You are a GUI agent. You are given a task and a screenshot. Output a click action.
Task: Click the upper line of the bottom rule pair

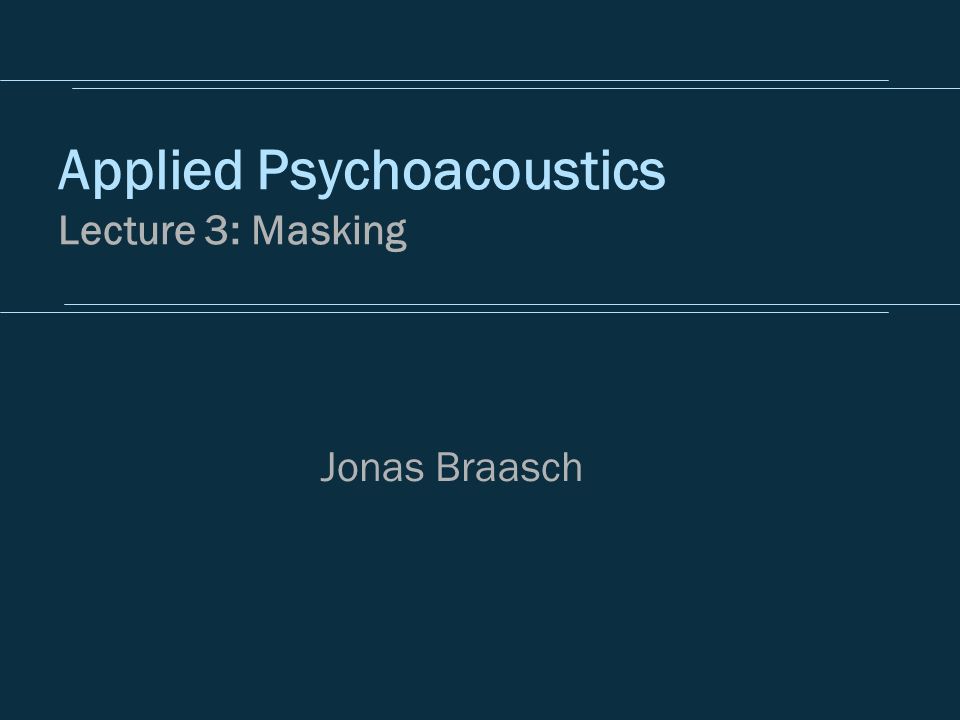pyautogui.click(x=512, y=304)
